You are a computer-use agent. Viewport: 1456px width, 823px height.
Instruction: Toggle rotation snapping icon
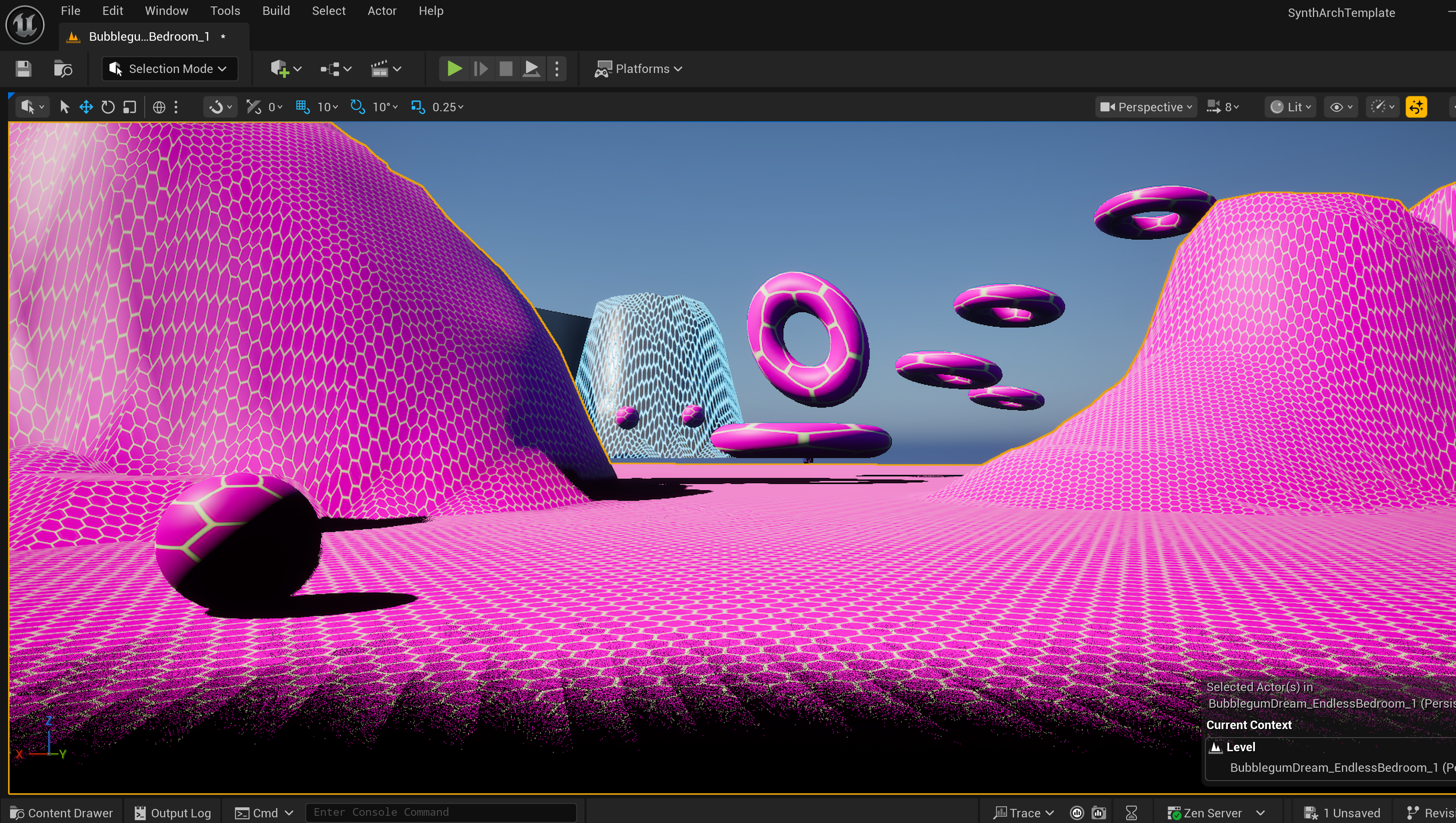click(357, 107)
